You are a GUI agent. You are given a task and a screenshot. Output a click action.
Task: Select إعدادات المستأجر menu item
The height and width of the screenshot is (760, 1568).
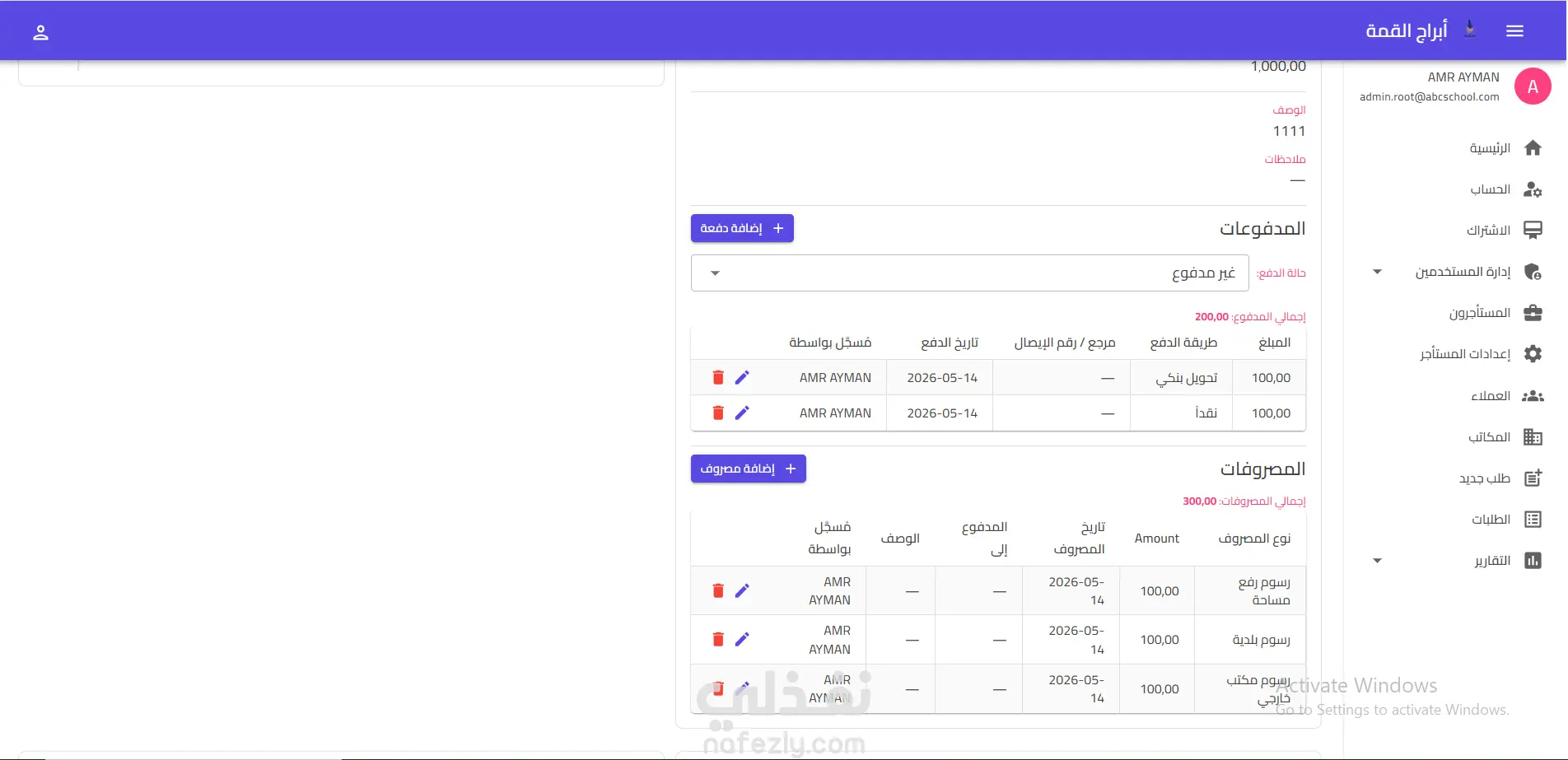click(1465, 354)
